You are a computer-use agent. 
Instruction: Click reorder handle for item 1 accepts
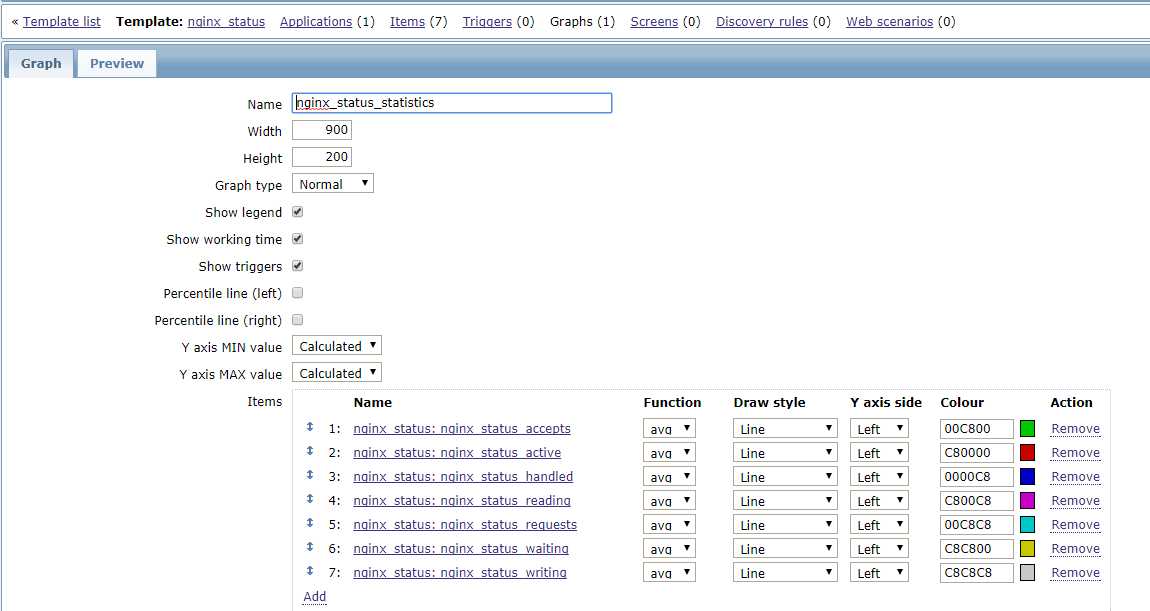(x=310, y=427)
